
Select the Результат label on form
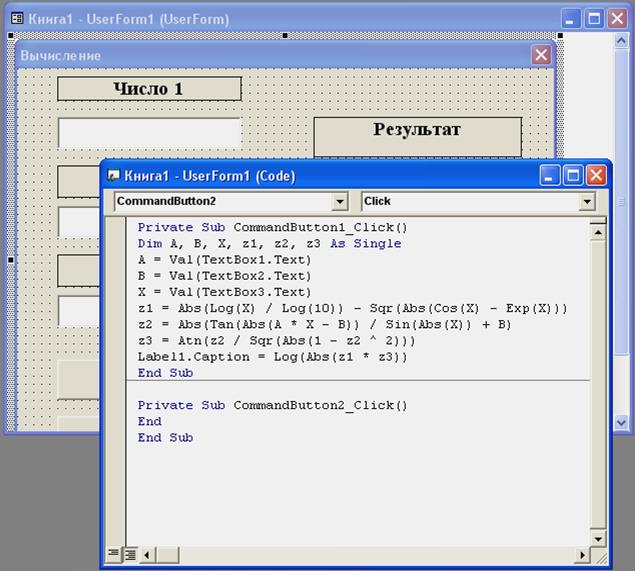[417, 130]
